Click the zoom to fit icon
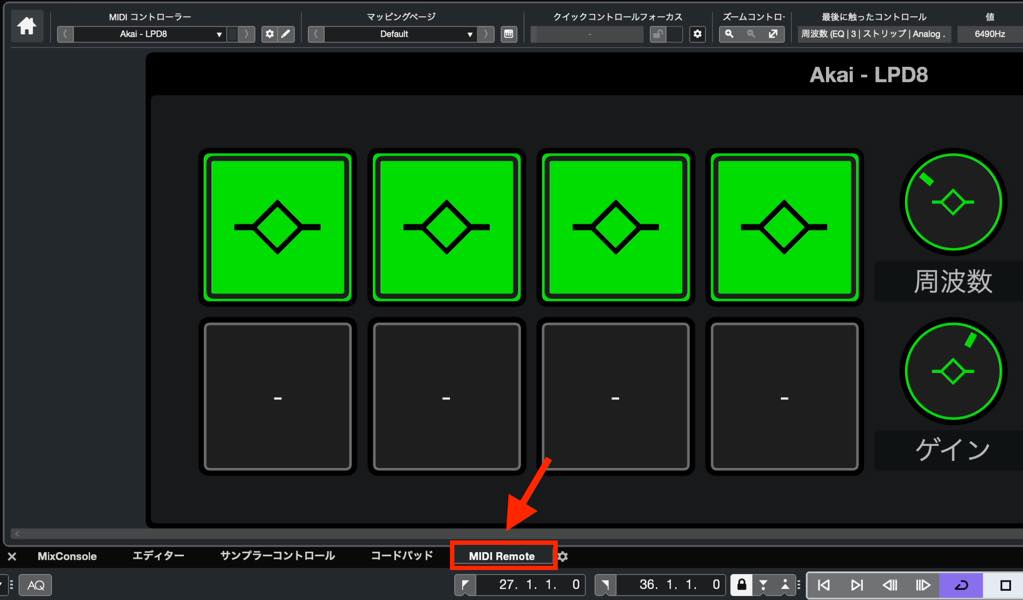 click(x=773, y=34)
